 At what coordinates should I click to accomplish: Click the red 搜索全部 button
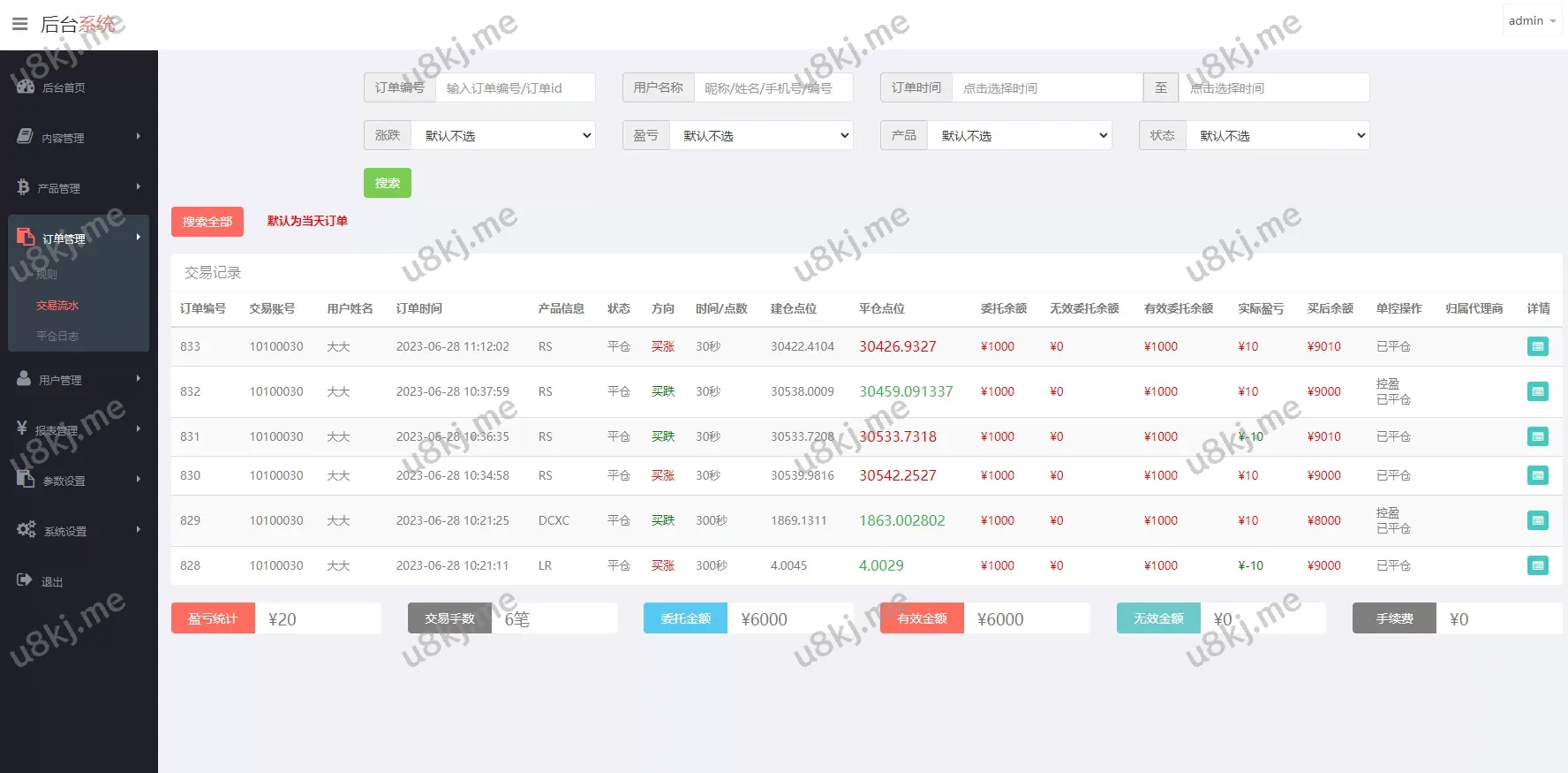click(x=207, y=222)
